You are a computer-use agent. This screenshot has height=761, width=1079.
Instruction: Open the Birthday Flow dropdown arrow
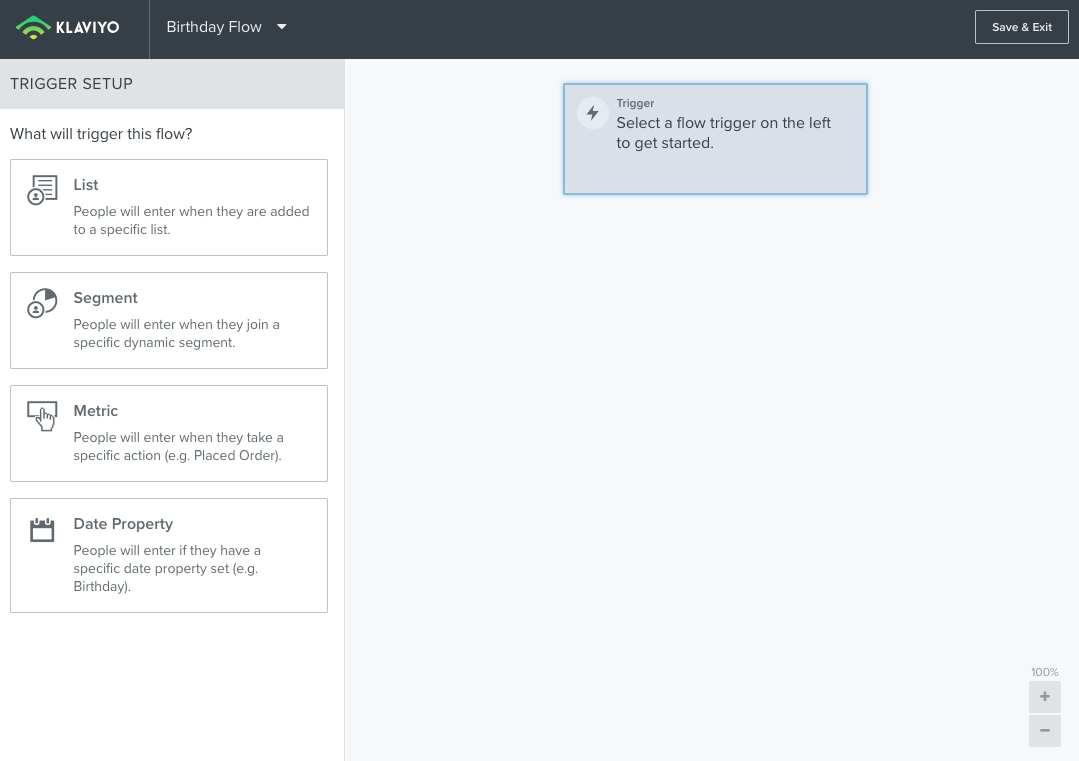[x=281, y=27]
